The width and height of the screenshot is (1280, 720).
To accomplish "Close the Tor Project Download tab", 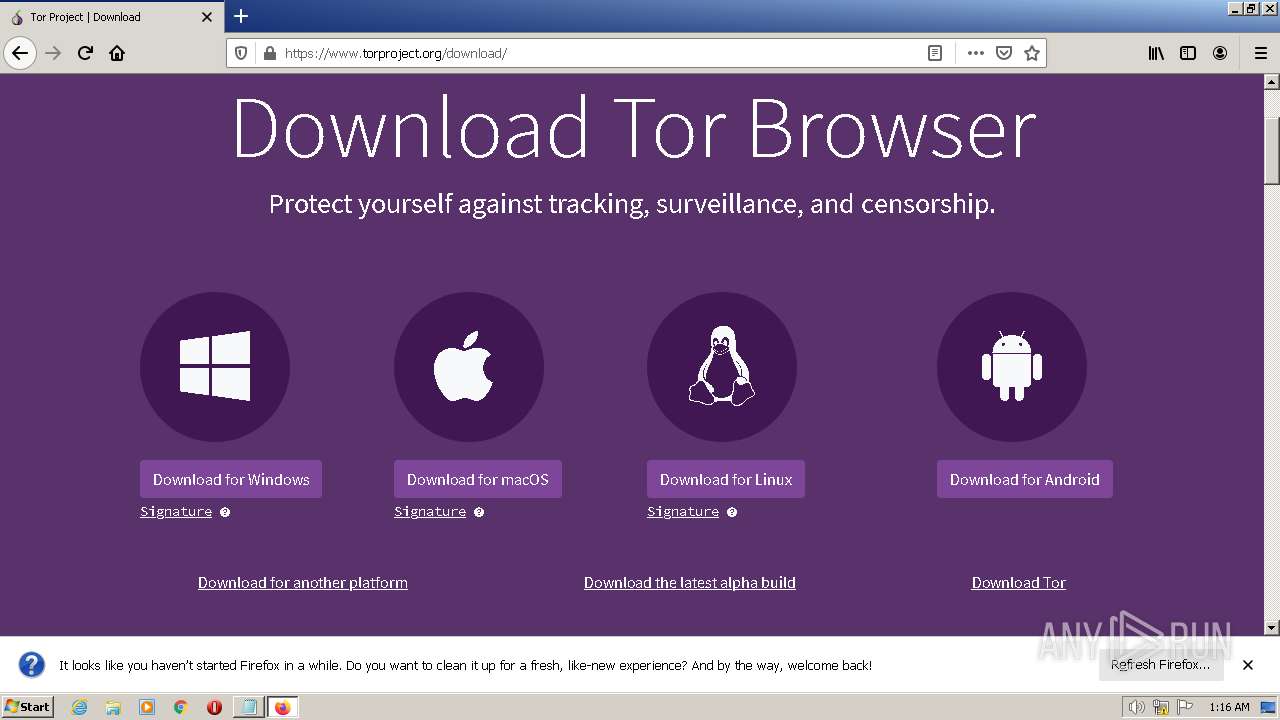I will [207, 17].
